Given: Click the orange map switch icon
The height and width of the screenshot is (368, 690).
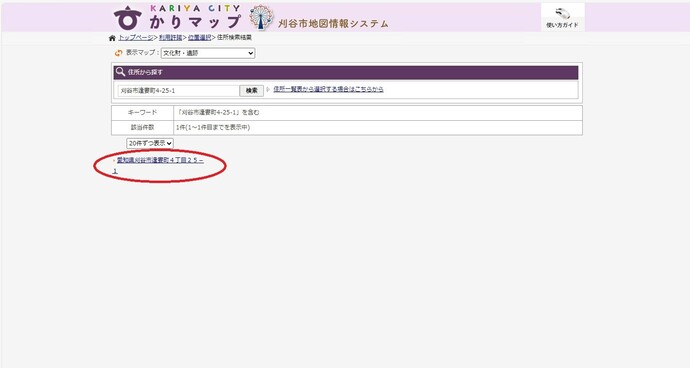Looking at the screenshot, I should point(118,53).
